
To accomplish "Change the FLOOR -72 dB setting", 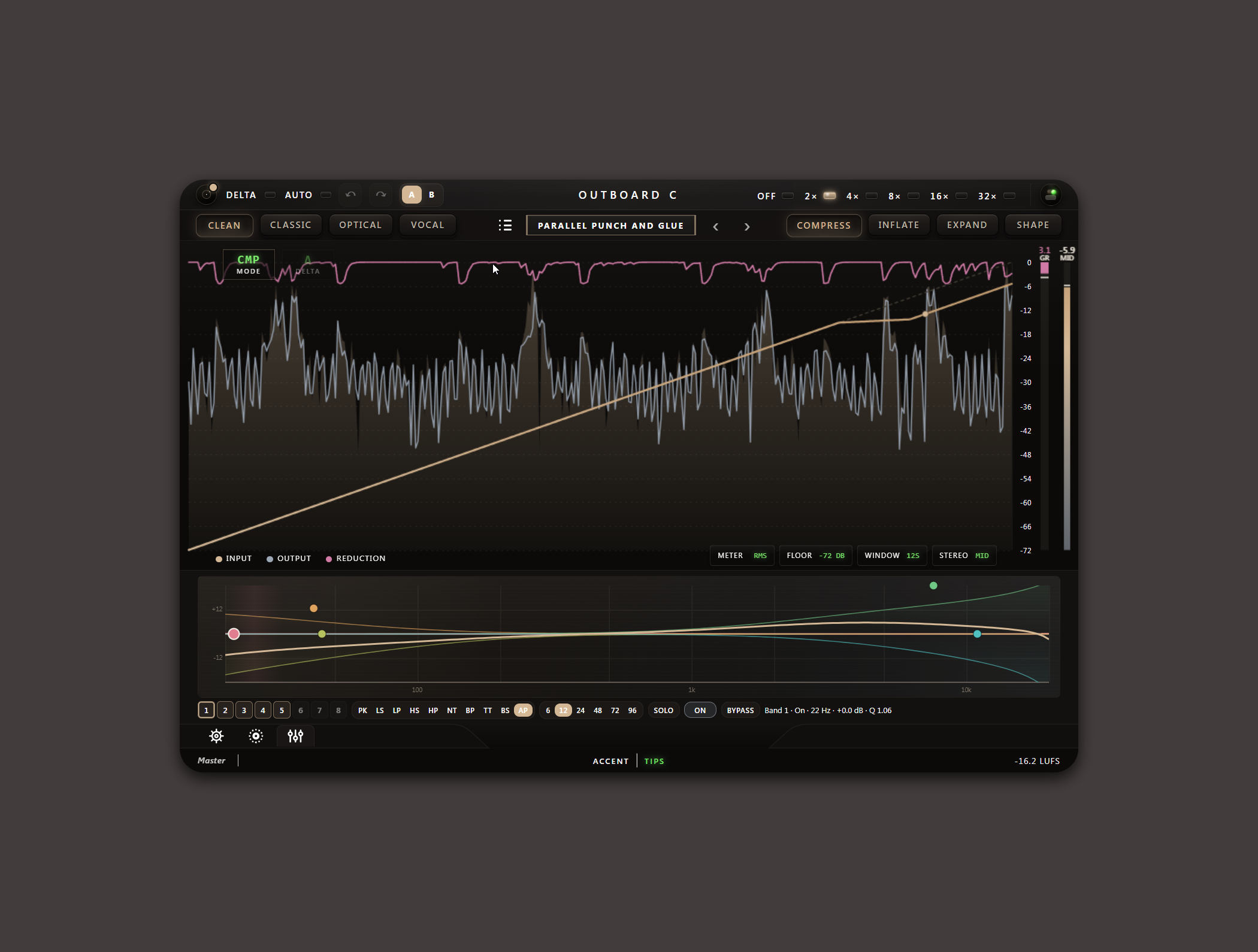I will click(815, 556).
